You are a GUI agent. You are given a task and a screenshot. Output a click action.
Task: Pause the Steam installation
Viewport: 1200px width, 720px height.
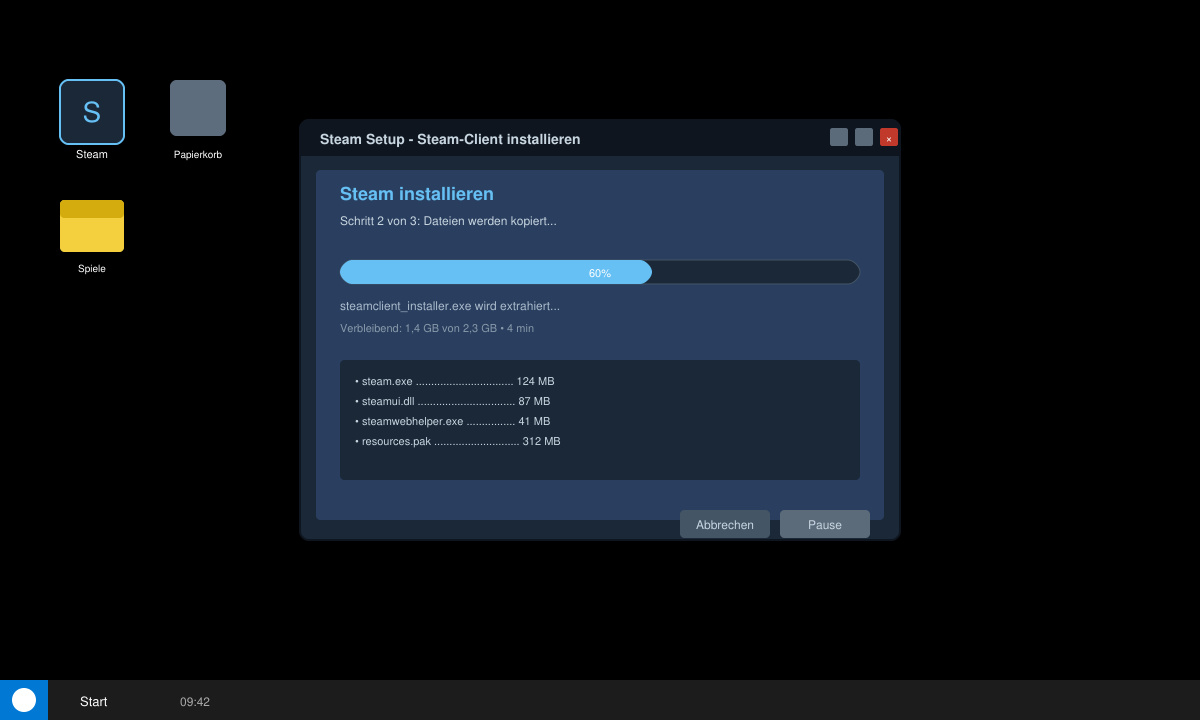click(x=825, y=524)
